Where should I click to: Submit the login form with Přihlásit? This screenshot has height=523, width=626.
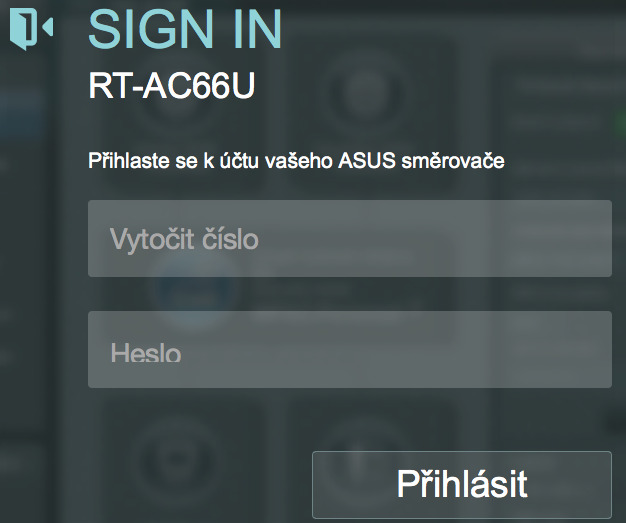(461, 485)
